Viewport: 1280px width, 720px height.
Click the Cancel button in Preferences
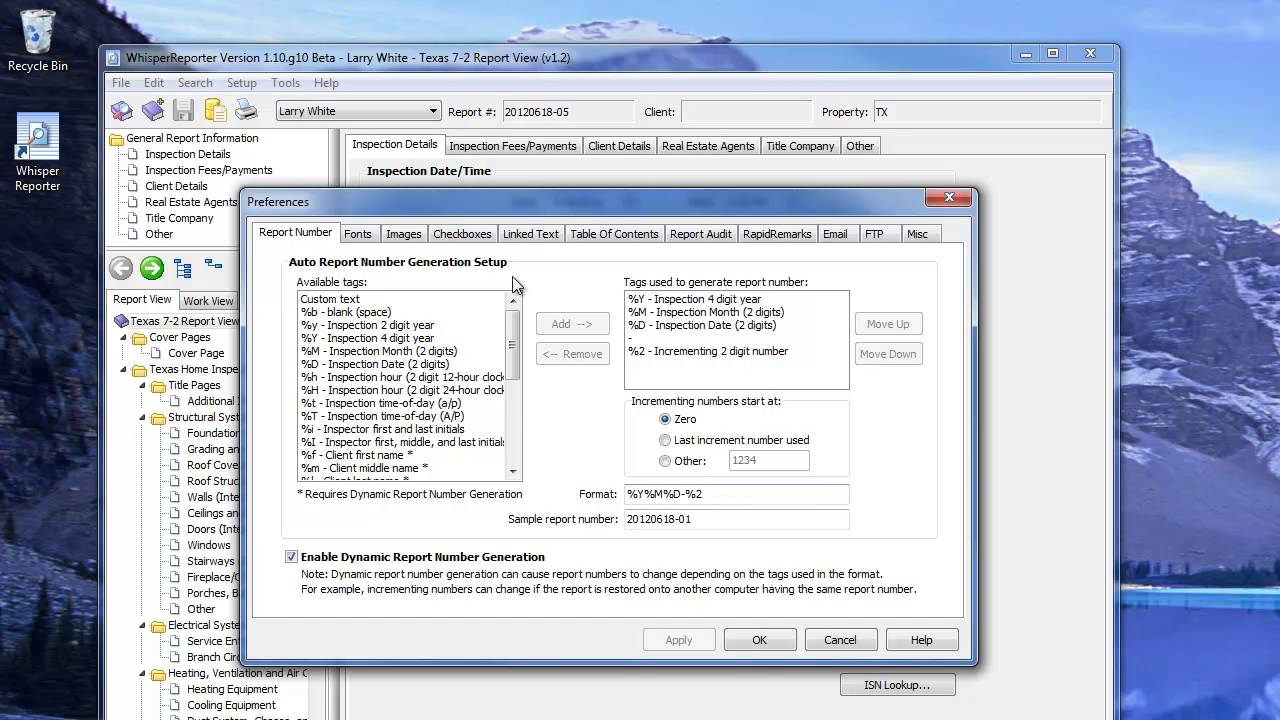pyautogui.click(x=840, y=640)
